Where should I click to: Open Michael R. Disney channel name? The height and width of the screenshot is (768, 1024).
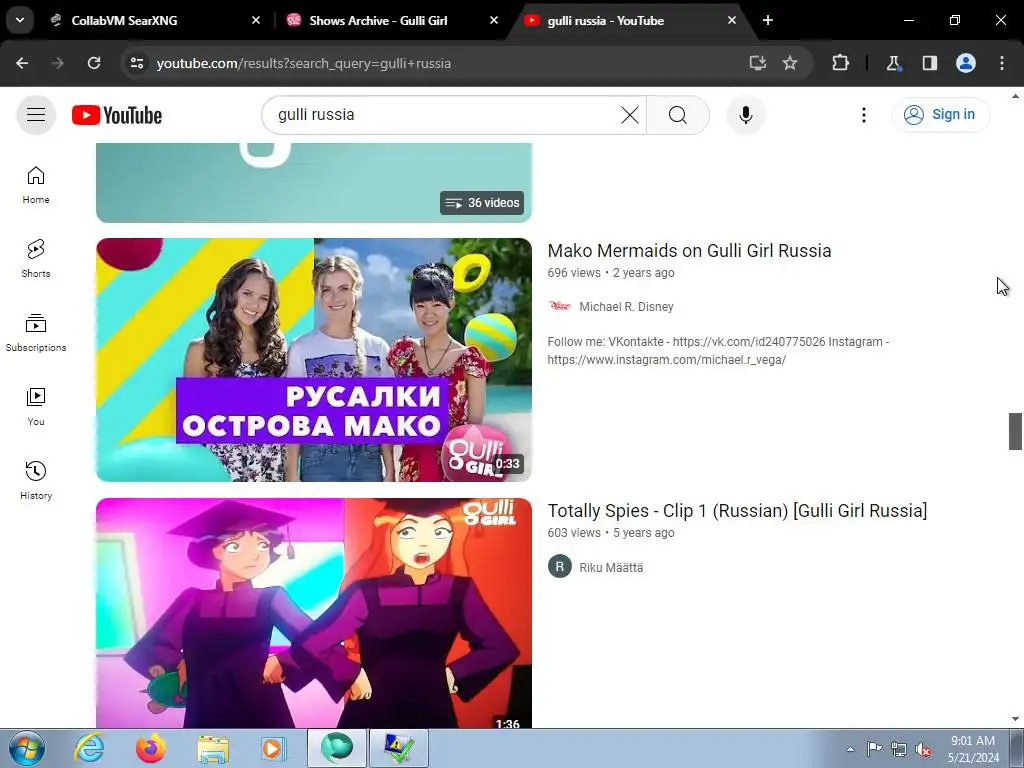(626, 307)
